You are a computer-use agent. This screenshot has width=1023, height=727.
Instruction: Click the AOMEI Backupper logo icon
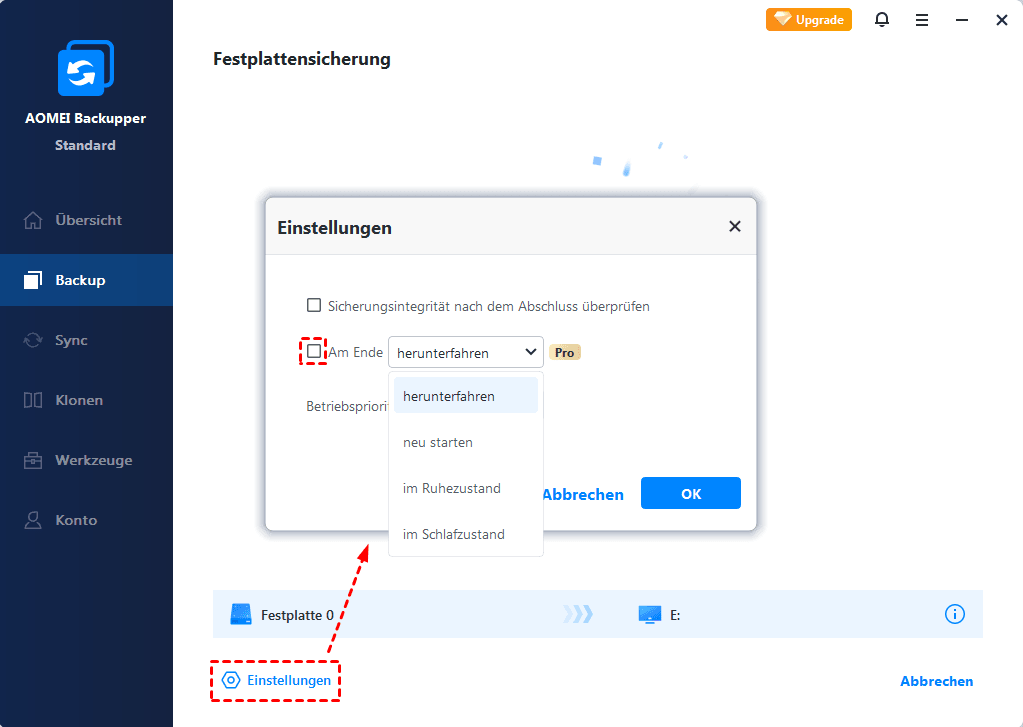(85, 68)
